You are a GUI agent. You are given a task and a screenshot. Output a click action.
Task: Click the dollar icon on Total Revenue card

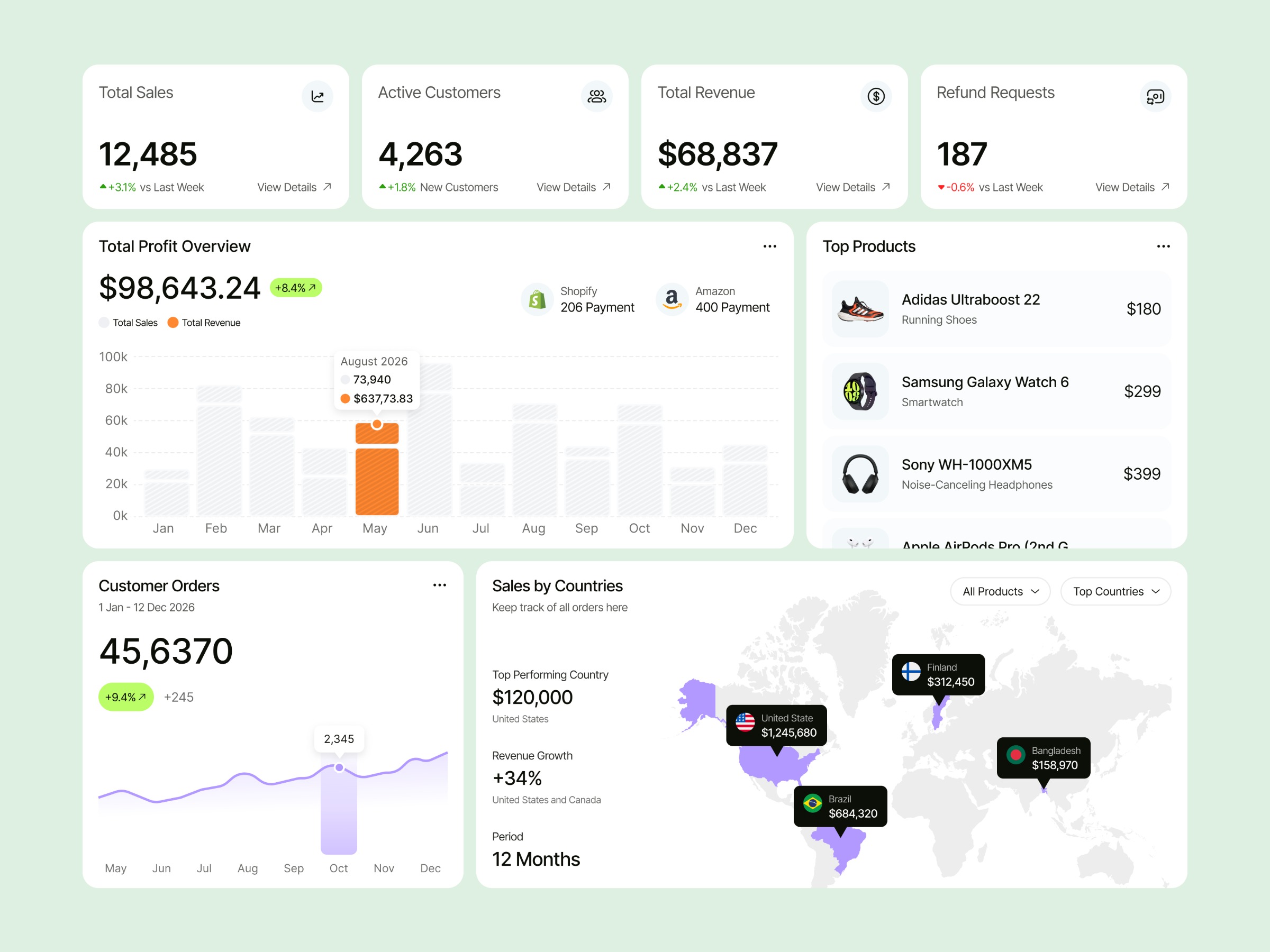point(876,96)
